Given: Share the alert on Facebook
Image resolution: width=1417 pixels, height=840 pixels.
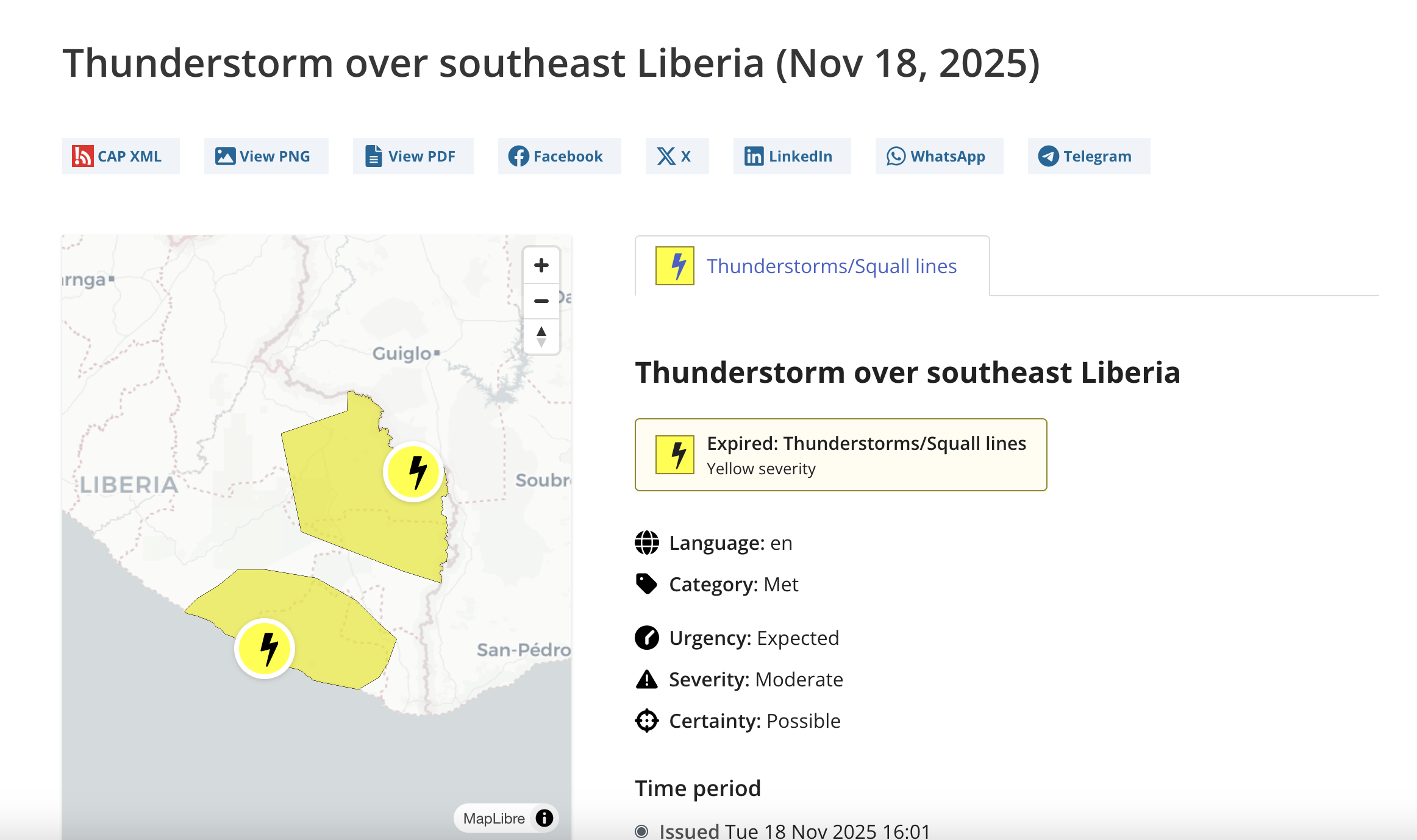Looking at the screenshot, I should [559, 157].
